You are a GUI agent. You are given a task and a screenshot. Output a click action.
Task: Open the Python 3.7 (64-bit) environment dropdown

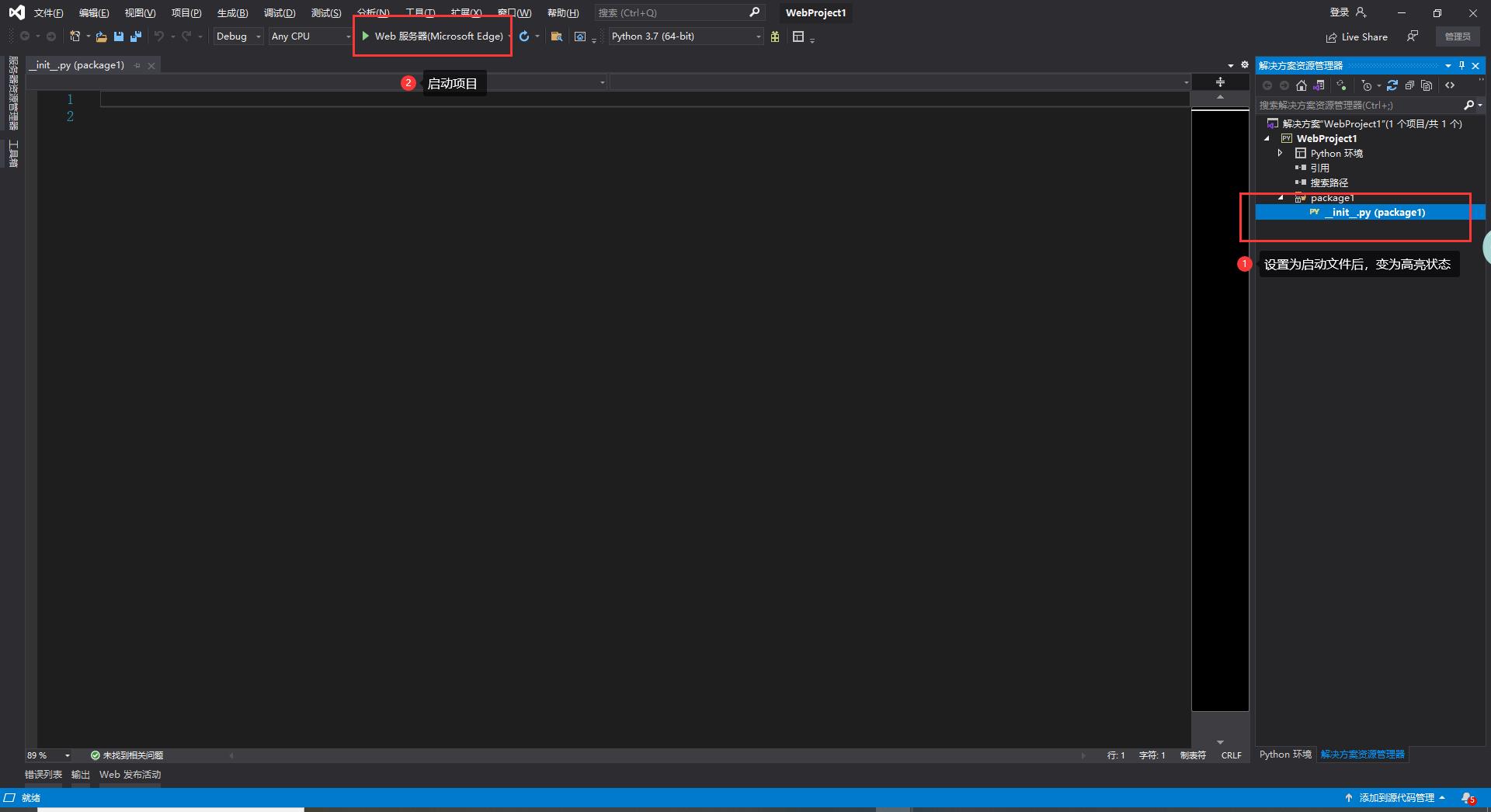pyautogui.click(x=759, y=36)
